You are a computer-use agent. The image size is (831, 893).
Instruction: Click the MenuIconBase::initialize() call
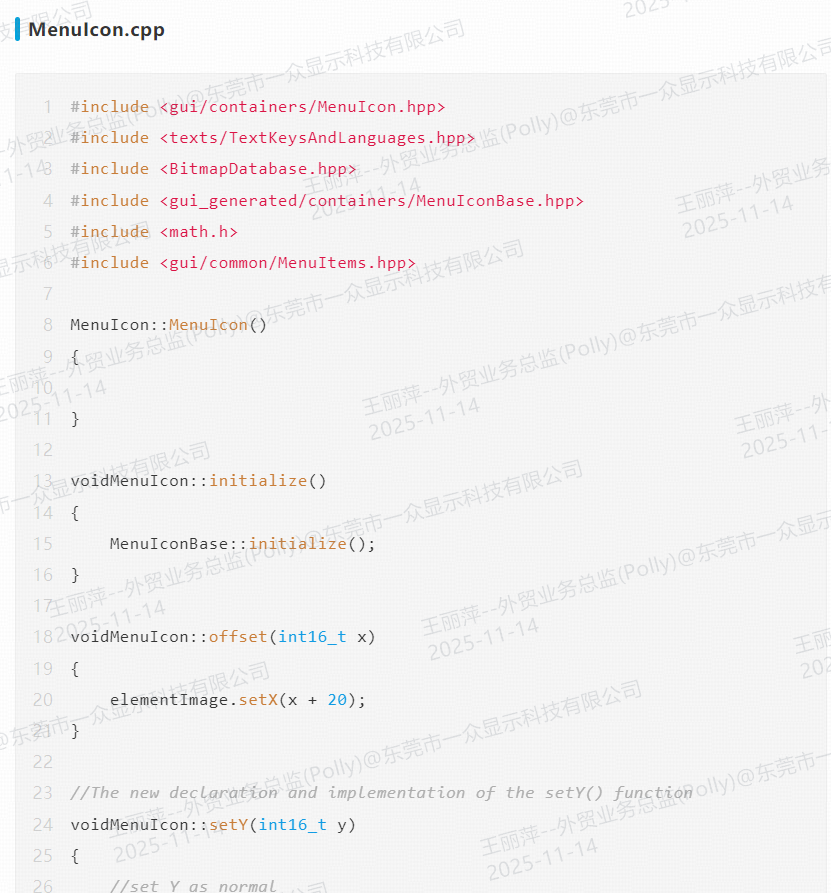[x=242, y=544]
